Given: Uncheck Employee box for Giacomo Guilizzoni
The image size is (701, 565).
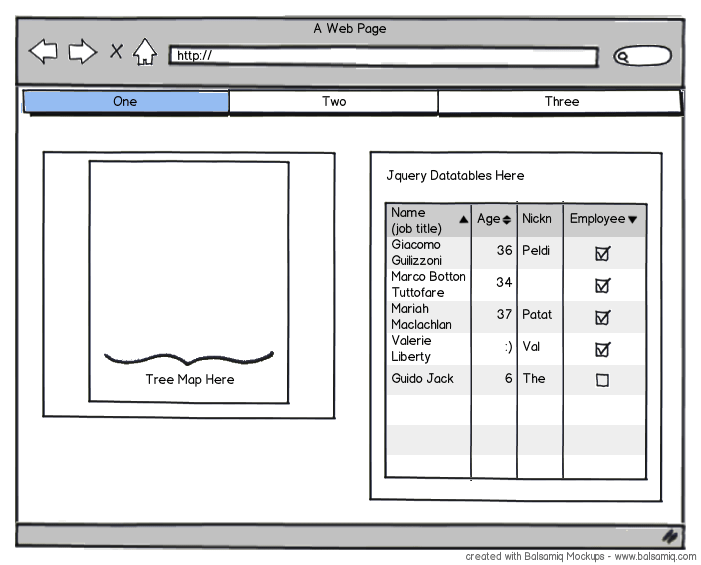Looking at the screenshot, I should pyautogui.click(x=603, y=253).
